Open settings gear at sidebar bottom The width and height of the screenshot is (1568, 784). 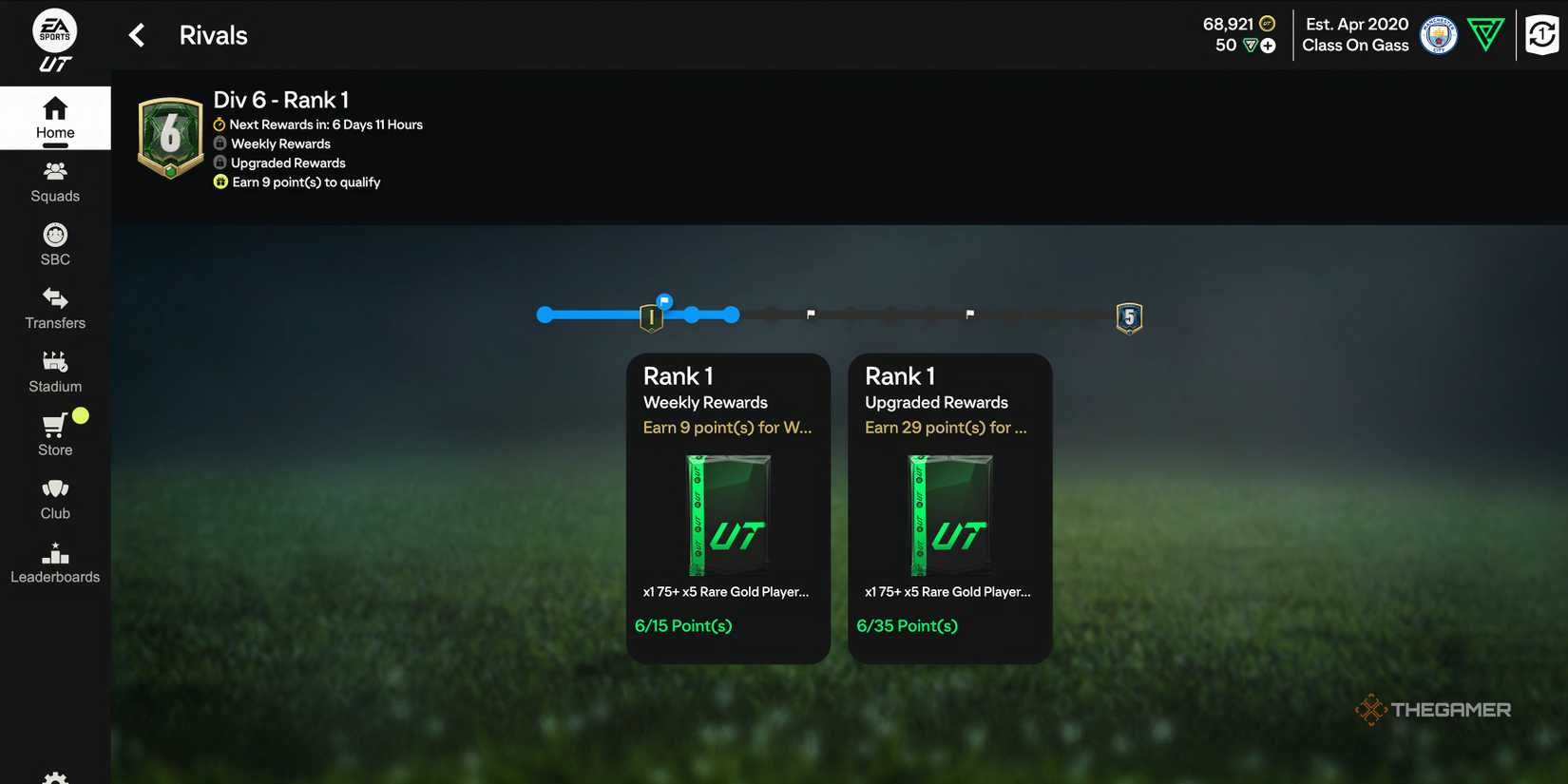click(x=55, y=777)
